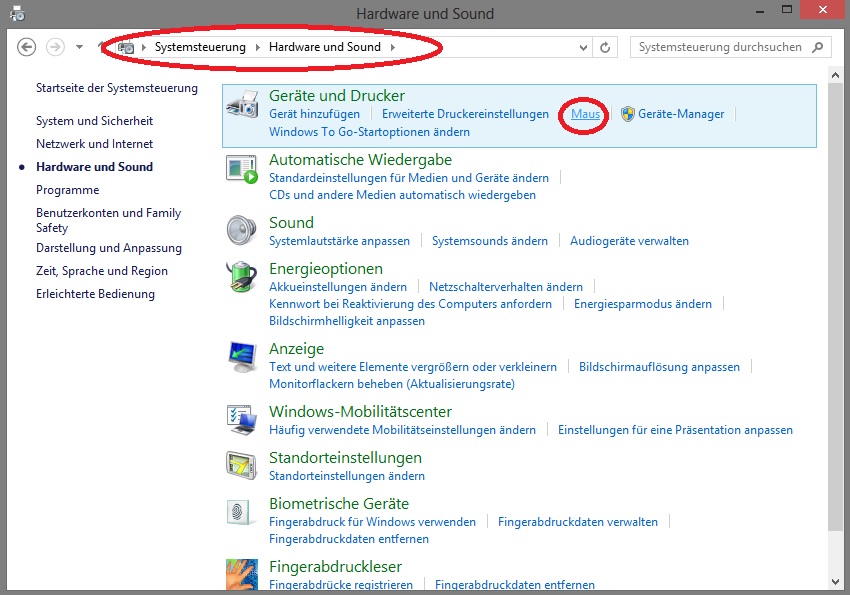Click Systemlautstärke anpassen
The height and width of the screenshot is (595, 850).
coord(339,241)
